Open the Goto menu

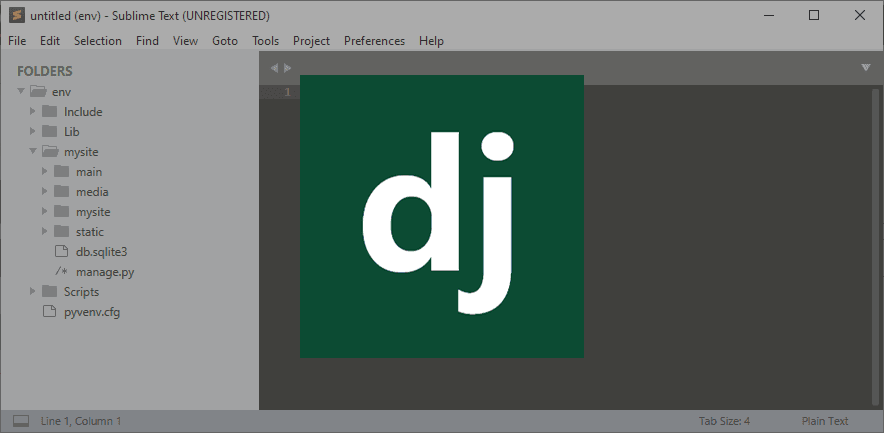pyautogui.click(x=225, y=41)
